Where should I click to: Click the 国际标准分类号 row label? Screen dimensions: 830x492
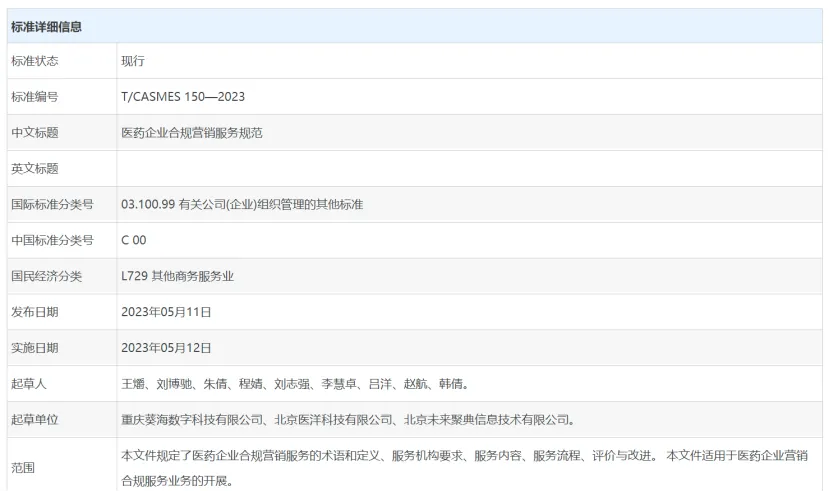tap(52, 205)
